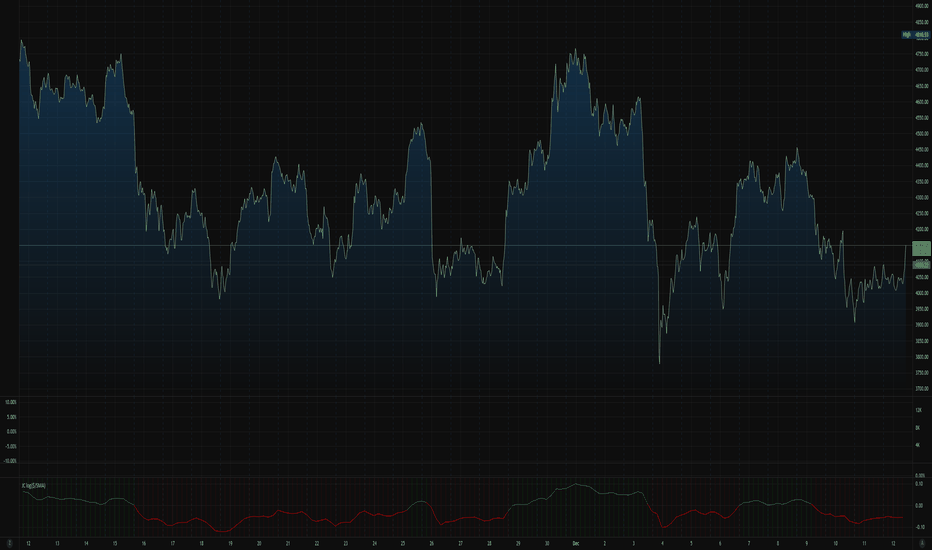Image resolution: width=932 pixels, height=550 pixels.
Task: Click the '12K' label on volume axis
Action: [918, 410]
